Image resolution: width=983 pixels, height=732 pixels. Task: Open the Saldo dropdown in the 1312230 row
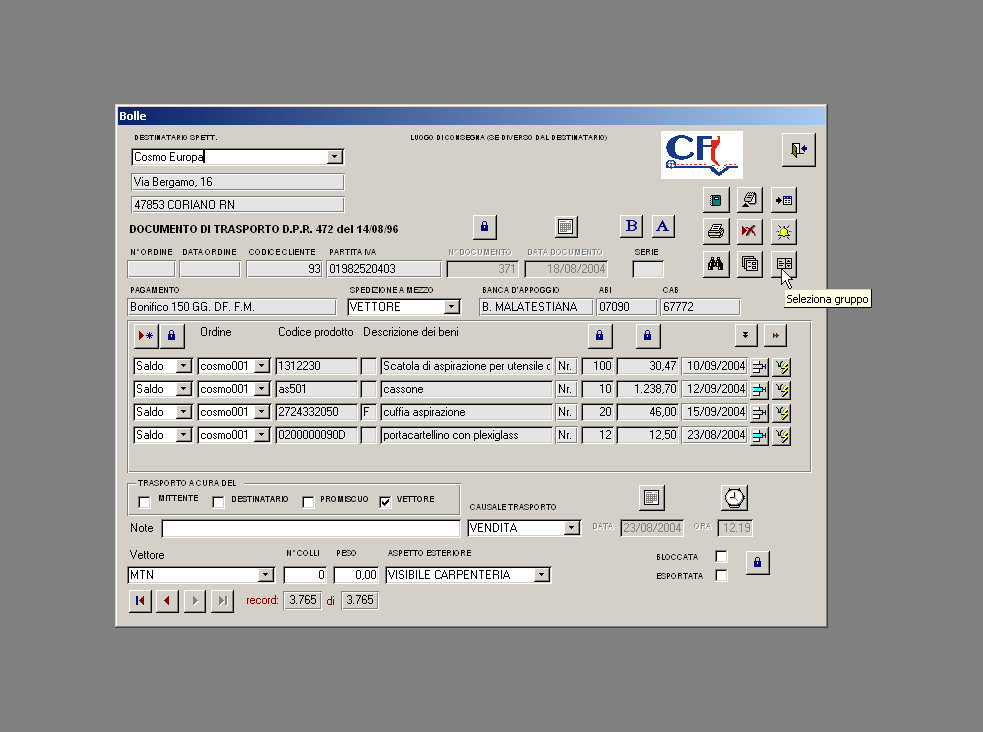click(x=183, y=366)
